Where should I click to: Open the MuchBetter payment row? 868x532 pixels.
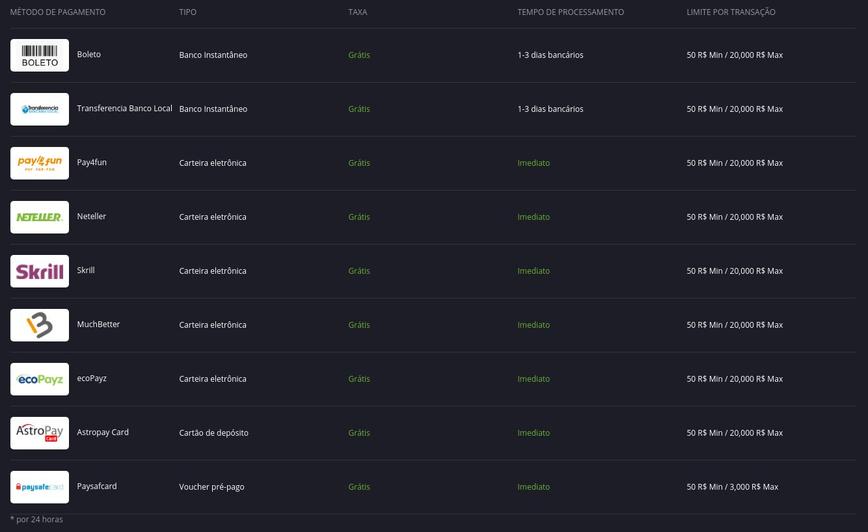click(433, 325)
